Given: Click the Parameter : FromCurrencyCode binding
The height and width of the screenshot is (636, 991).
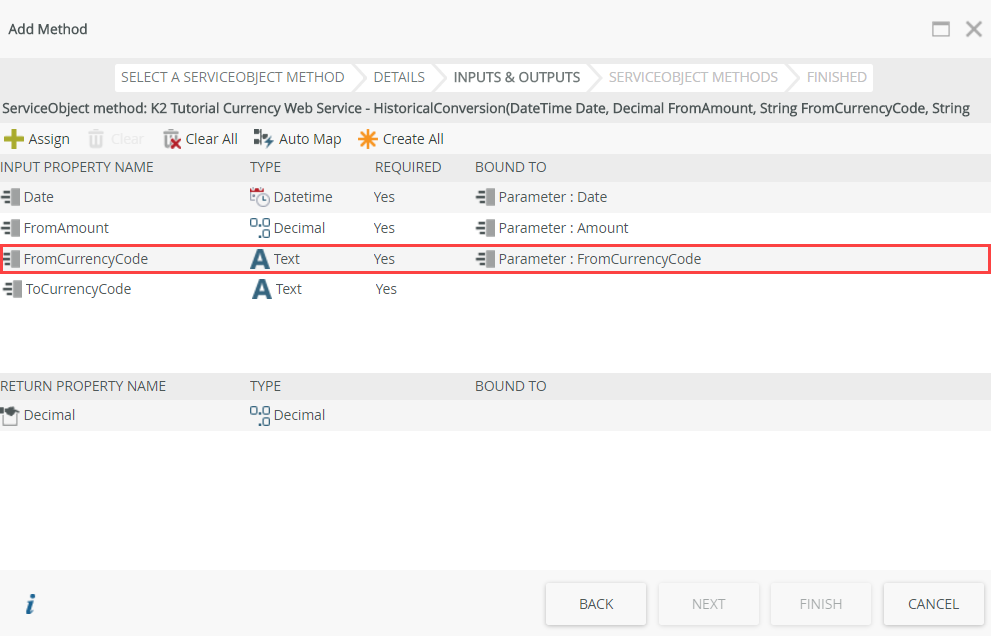Looking at the screenshot, I should [x=599, y=259].
